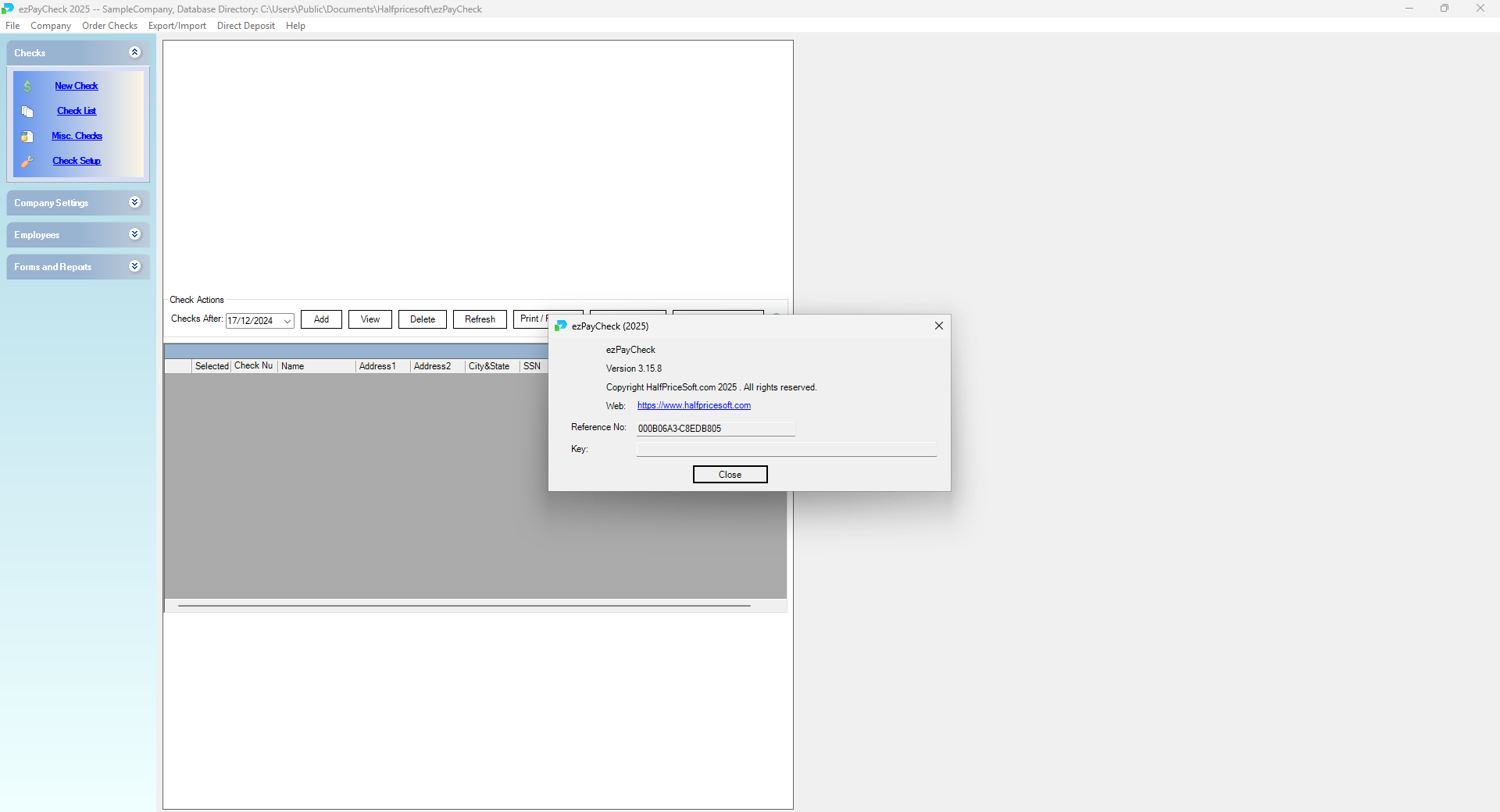This screenshot has width=1500, height=812.
Task: Click the Add button
Action: 321,319
